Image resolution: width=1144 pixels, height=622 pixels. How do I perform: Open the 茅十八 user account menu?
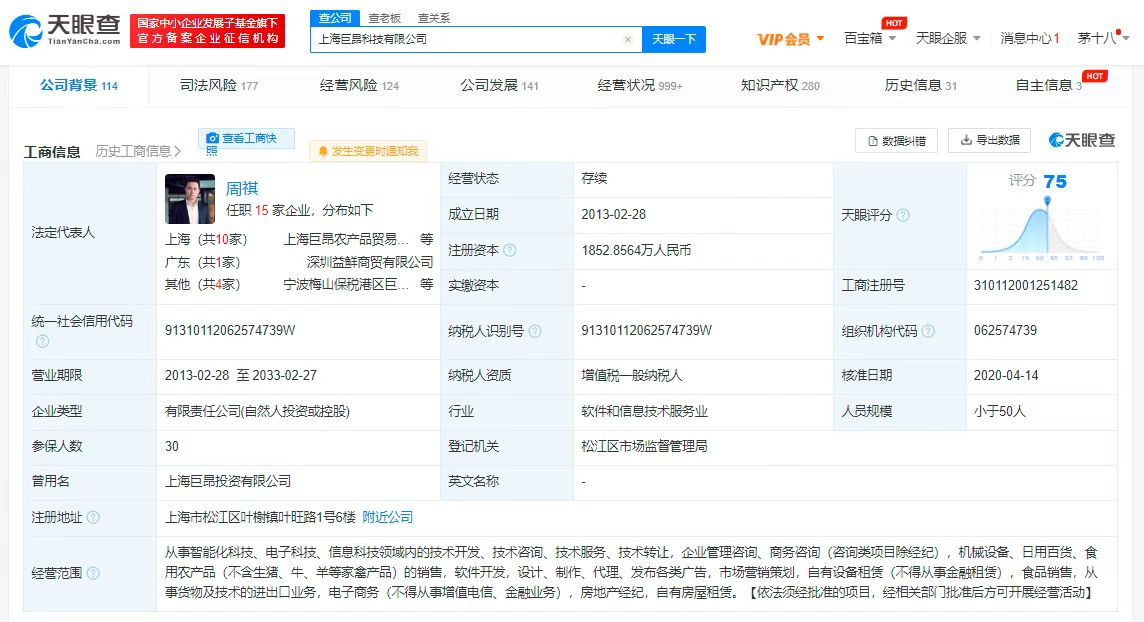(x=1102, y=38)
